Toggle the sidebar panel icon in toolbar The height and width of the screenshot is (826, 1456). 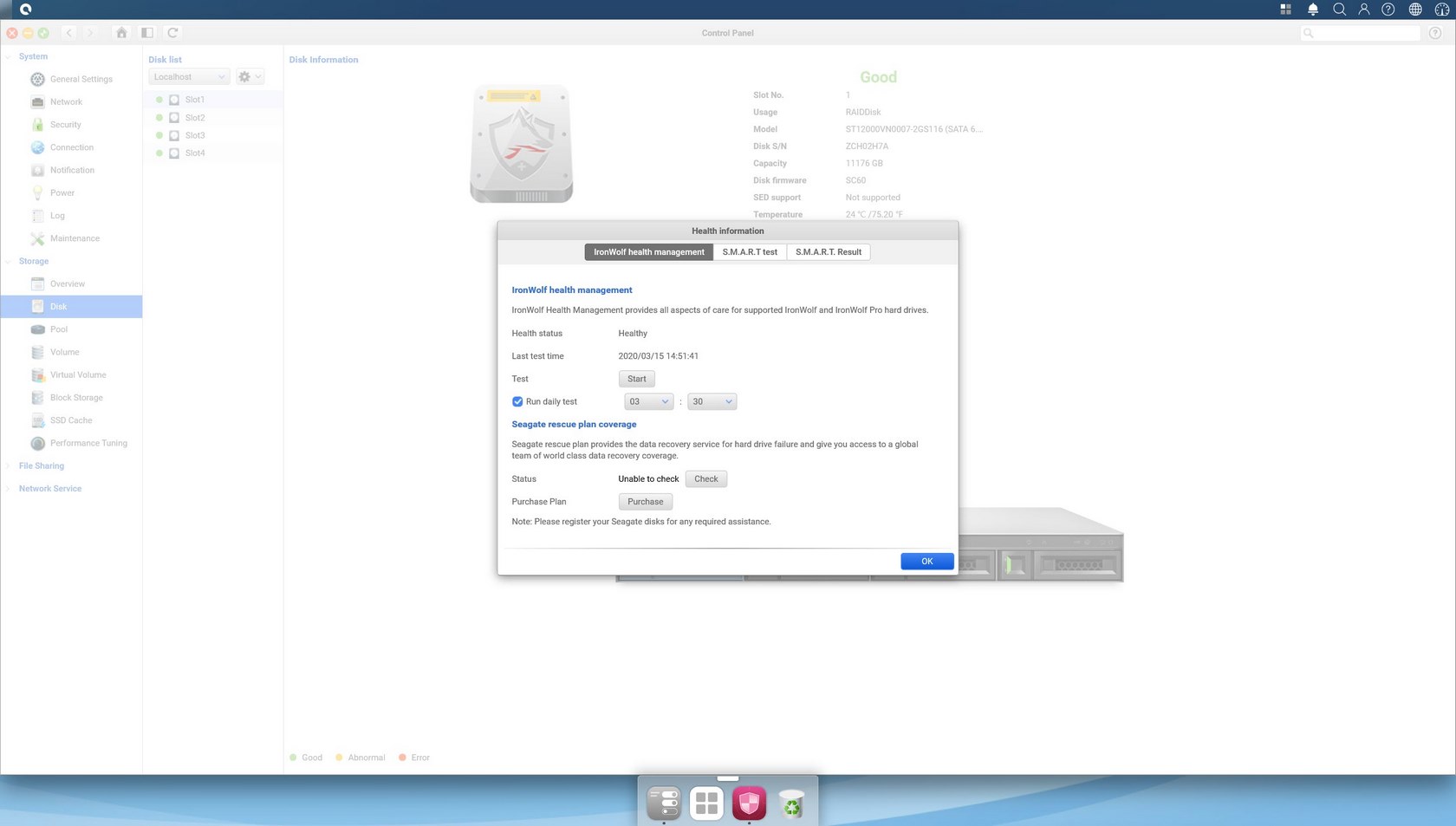(147, 33)
